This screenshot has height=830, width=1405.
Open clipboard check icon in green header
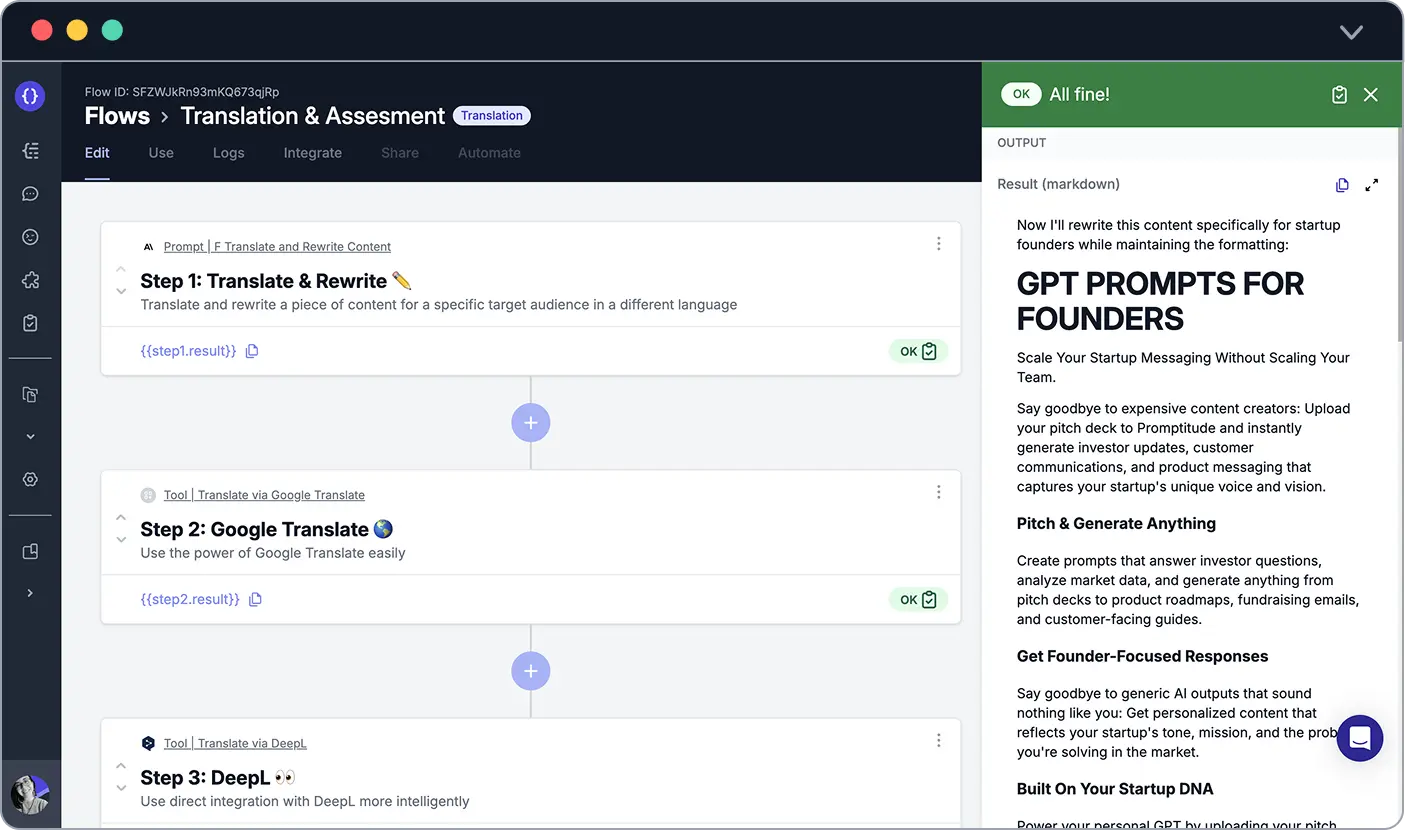(x=1340, y=94)
